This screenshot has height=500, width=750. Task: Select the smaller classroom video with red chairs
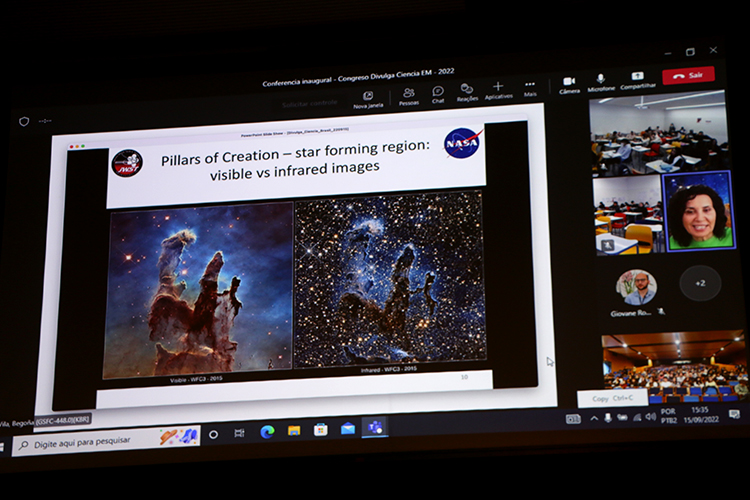[x=627, y=214]
